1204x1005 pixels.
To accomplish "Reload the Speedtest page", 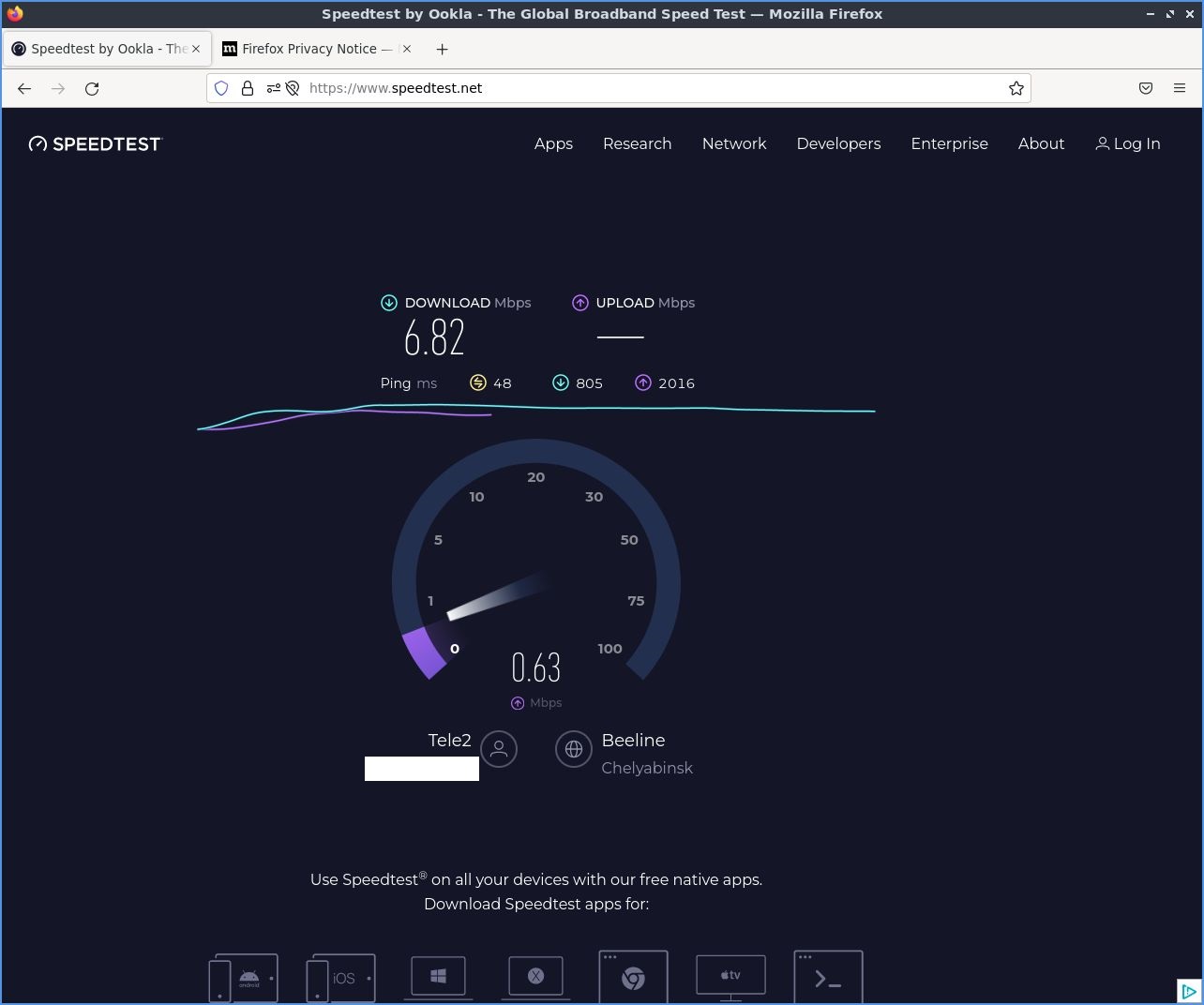I will (92, 88).
